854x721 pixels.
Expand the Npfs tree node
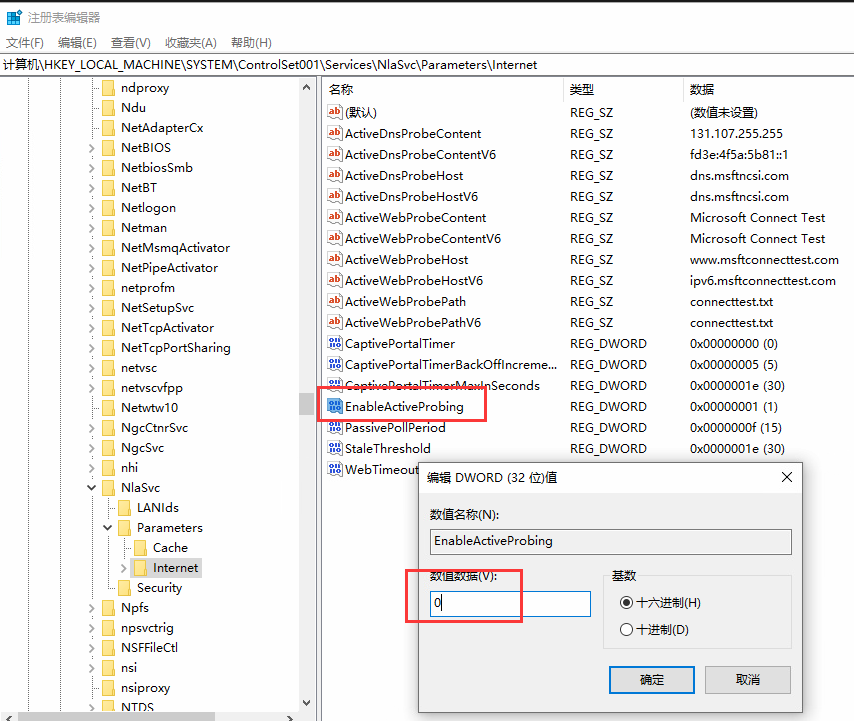(x=92, y=608)
